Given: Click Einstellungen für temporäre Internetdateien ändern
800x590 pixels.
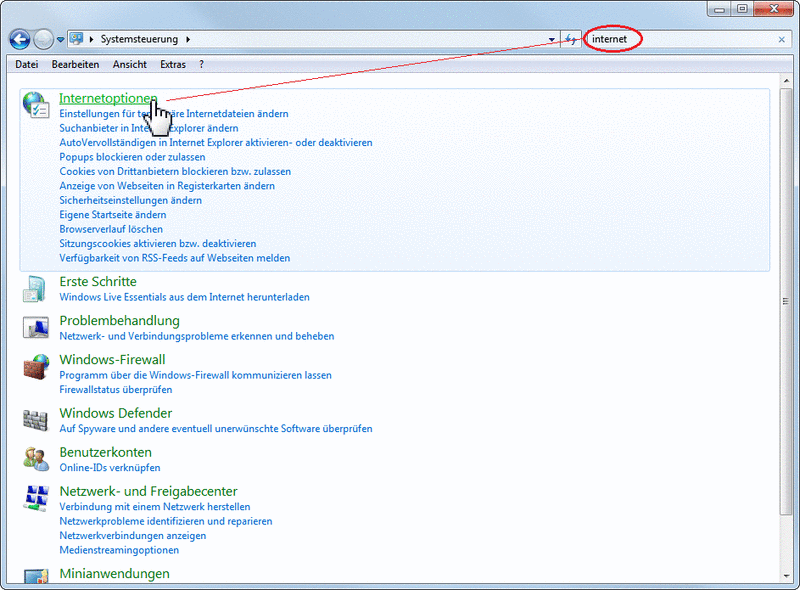Looking at the screenshot, I should pyautogui.click(x=173, y=114).
